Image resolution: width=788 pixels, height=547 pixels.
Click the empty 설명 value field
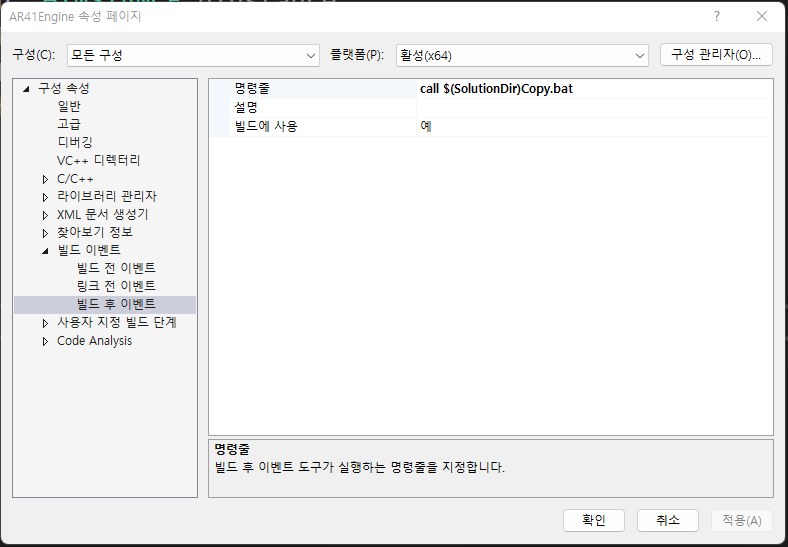(594, 108)
